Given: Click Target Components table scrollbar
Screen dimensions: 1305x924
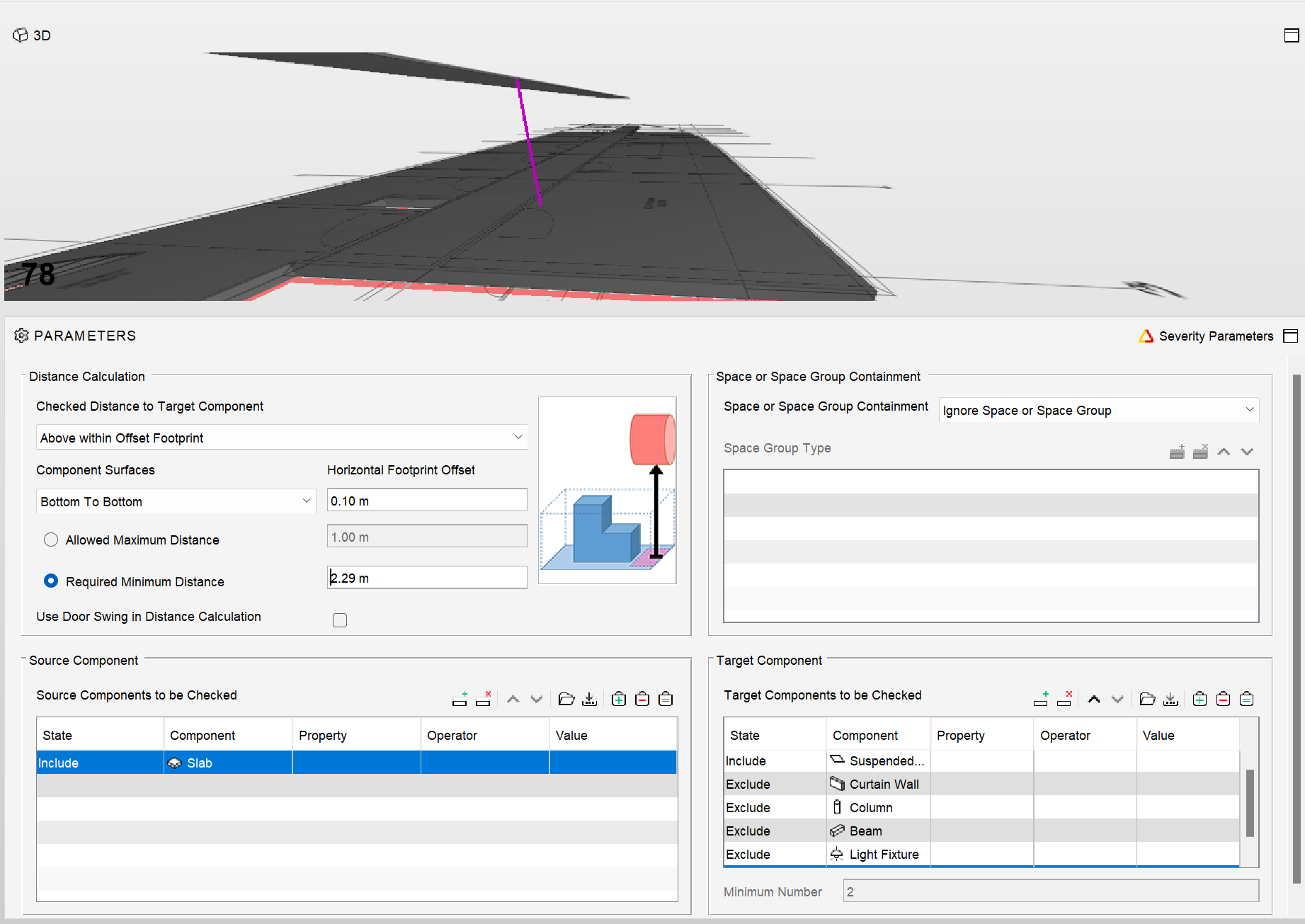Looking at the screenshot, I should [1250, 804].
